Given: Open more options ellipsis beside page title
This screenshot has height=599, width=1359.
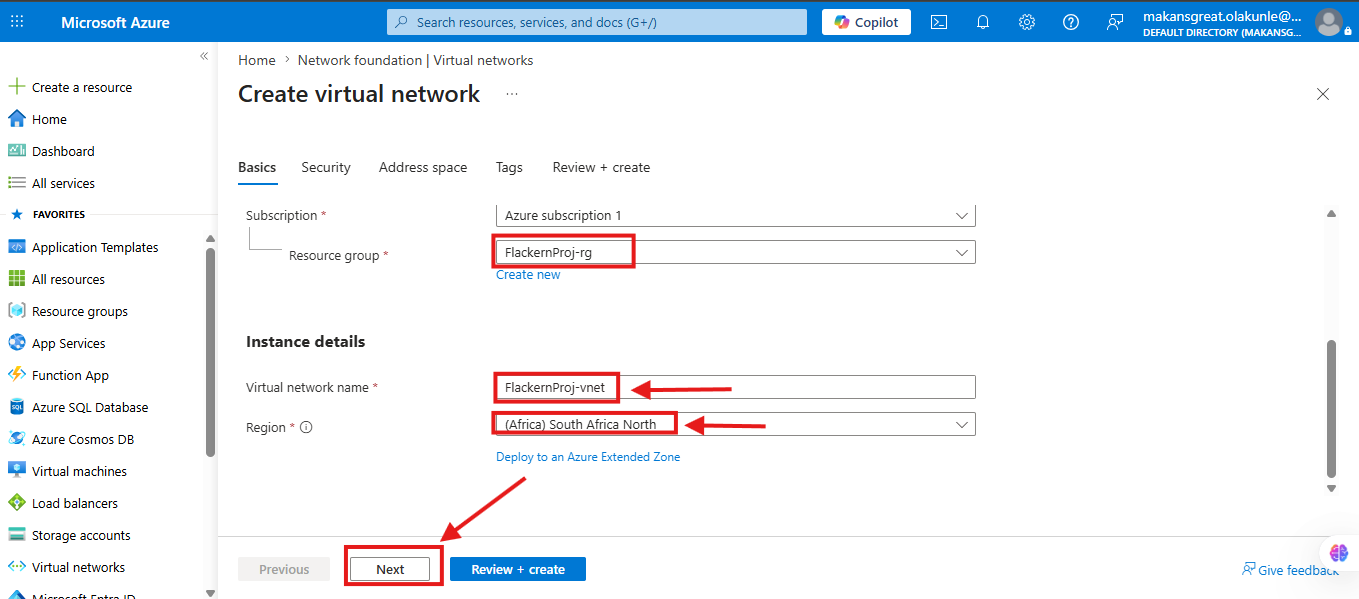Looking at the screenshot, I should click(x=512, y=94).
